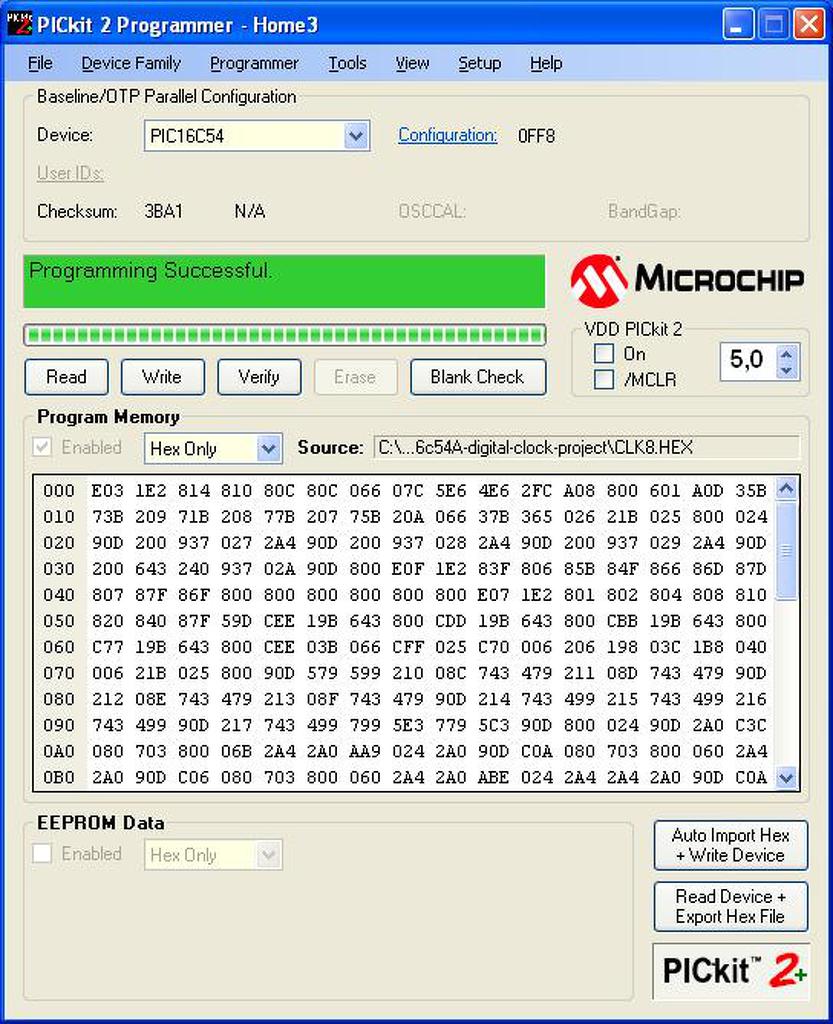Viewport: 833px width, 1024px height.
Task: Select hex cell ABE in row 0B0
Action: coord(493,777)
